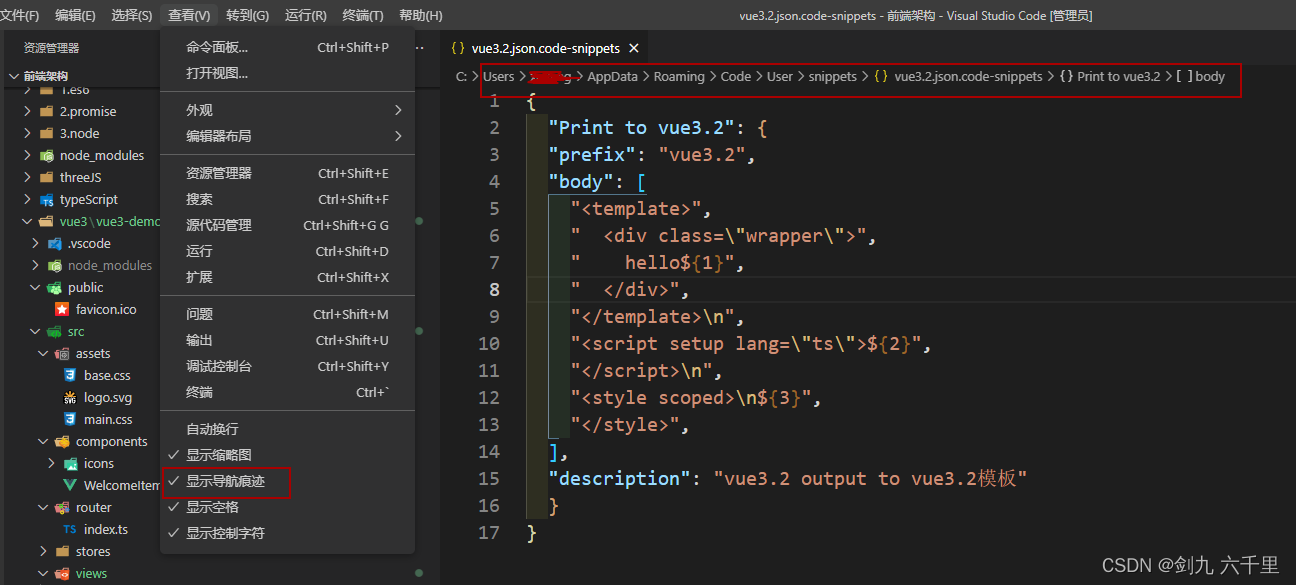Click the three-dots more actions icon in Explorer
Viewport: 1296px width, 585px height.
click(x=421, y=48)
